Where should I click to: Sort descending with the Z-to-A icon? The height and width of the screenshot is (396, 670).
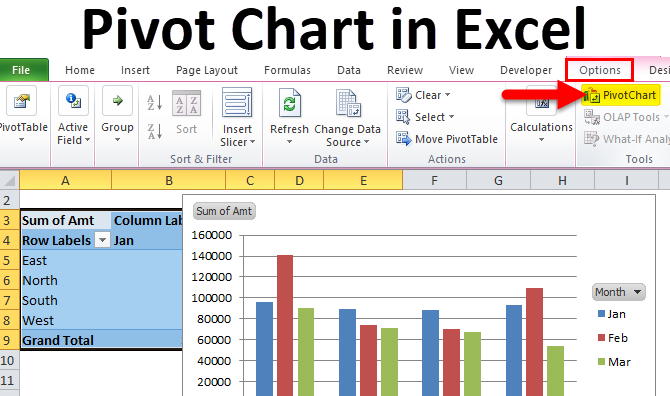coord(155,131)
